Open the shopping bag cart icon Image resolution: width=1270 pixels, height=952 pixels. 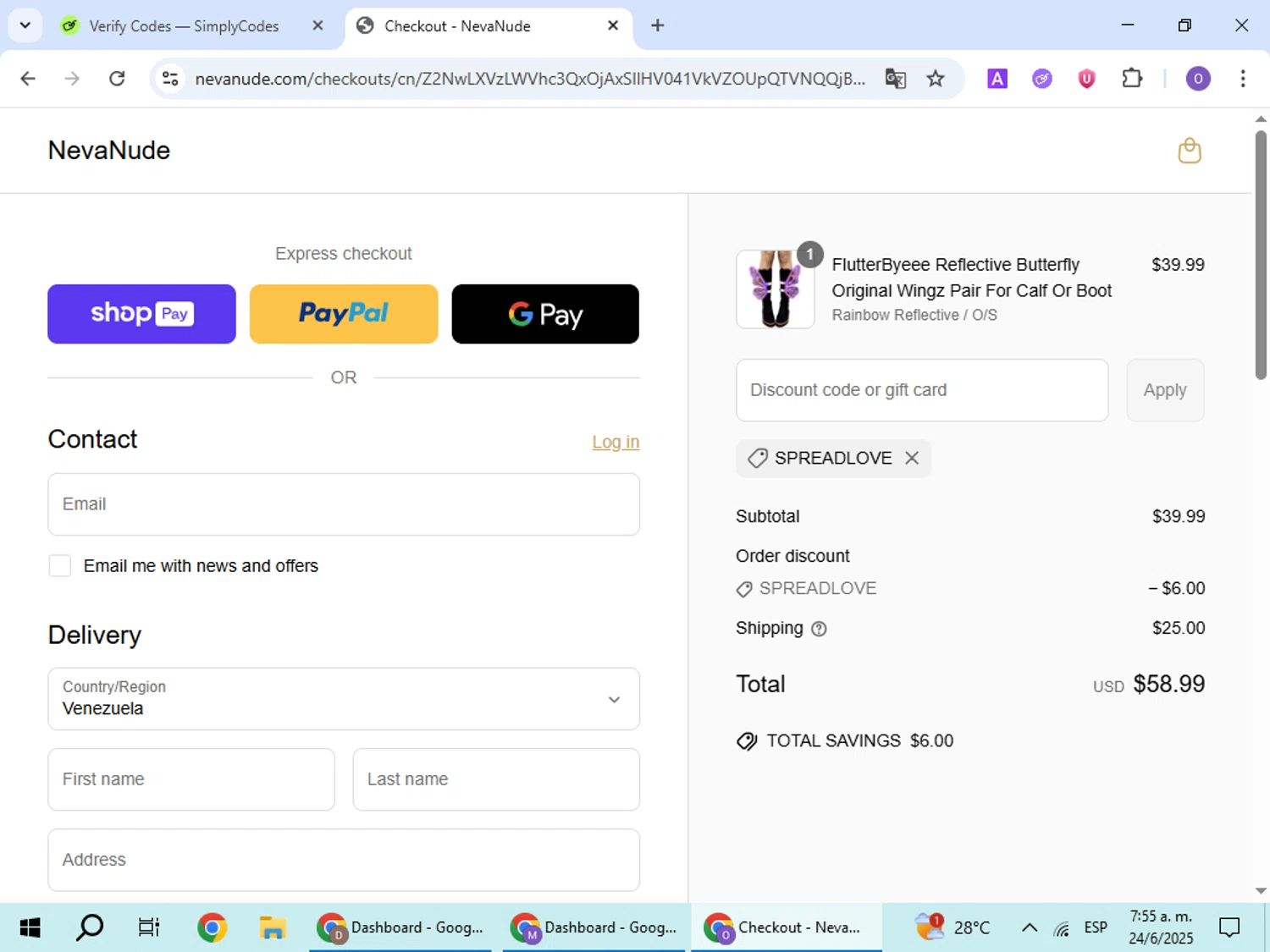pos(1190,151)
